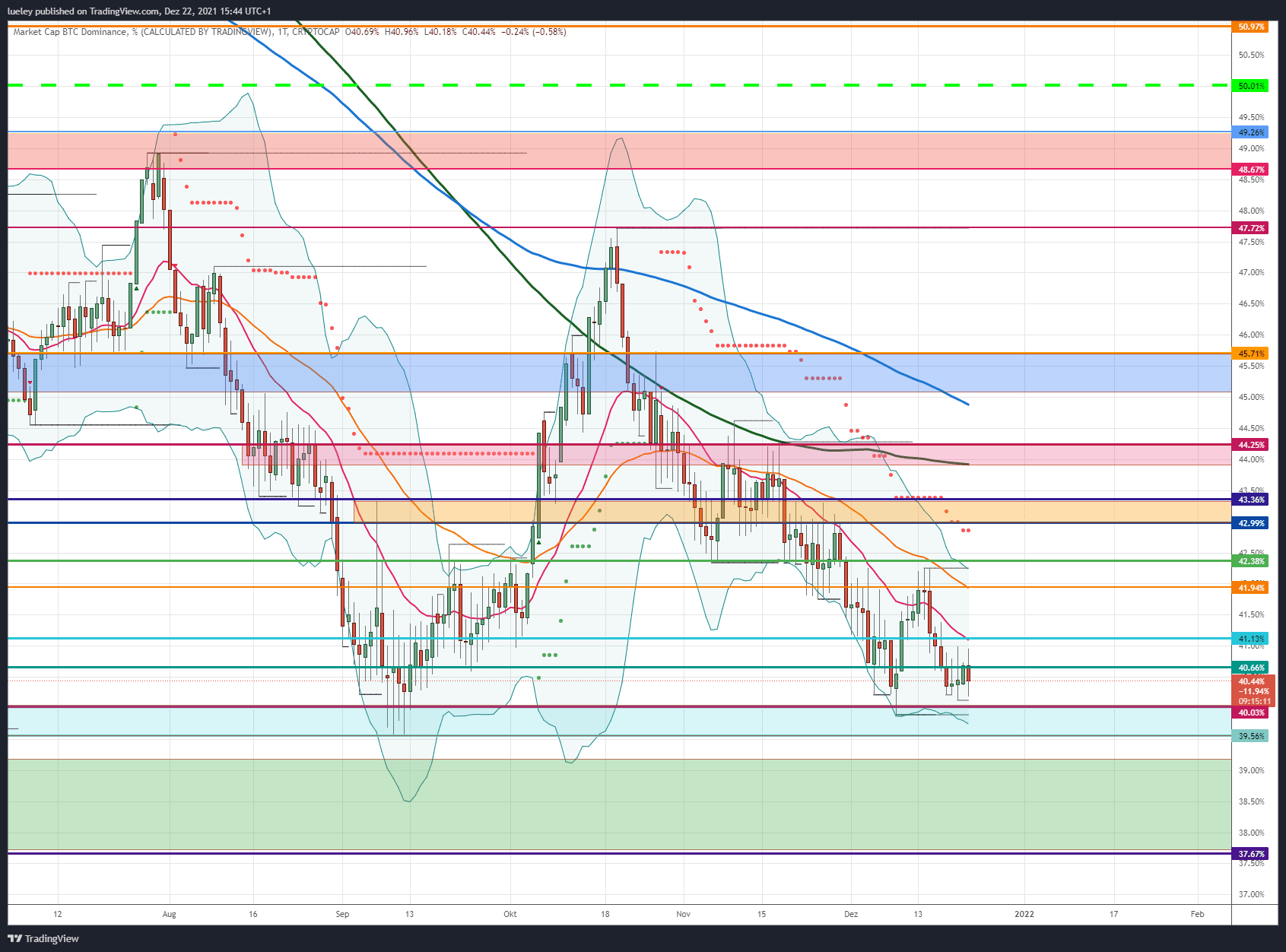
Task: Click the 16 date label on time axis
Action: (x=253, y=914)
